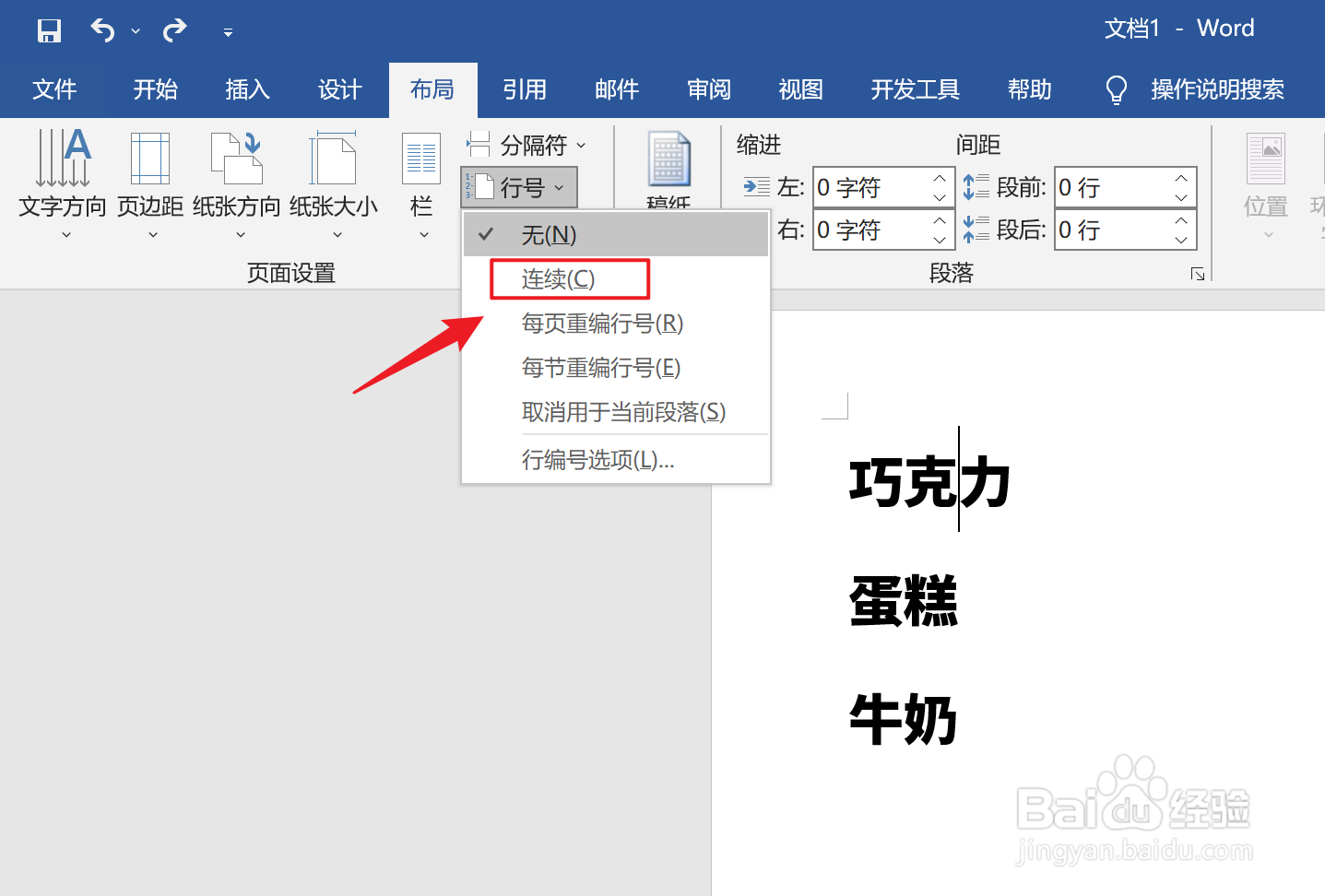1325x896 pixels.
Task: Decrease left indent with down arrow
Action: pos(940,197)
